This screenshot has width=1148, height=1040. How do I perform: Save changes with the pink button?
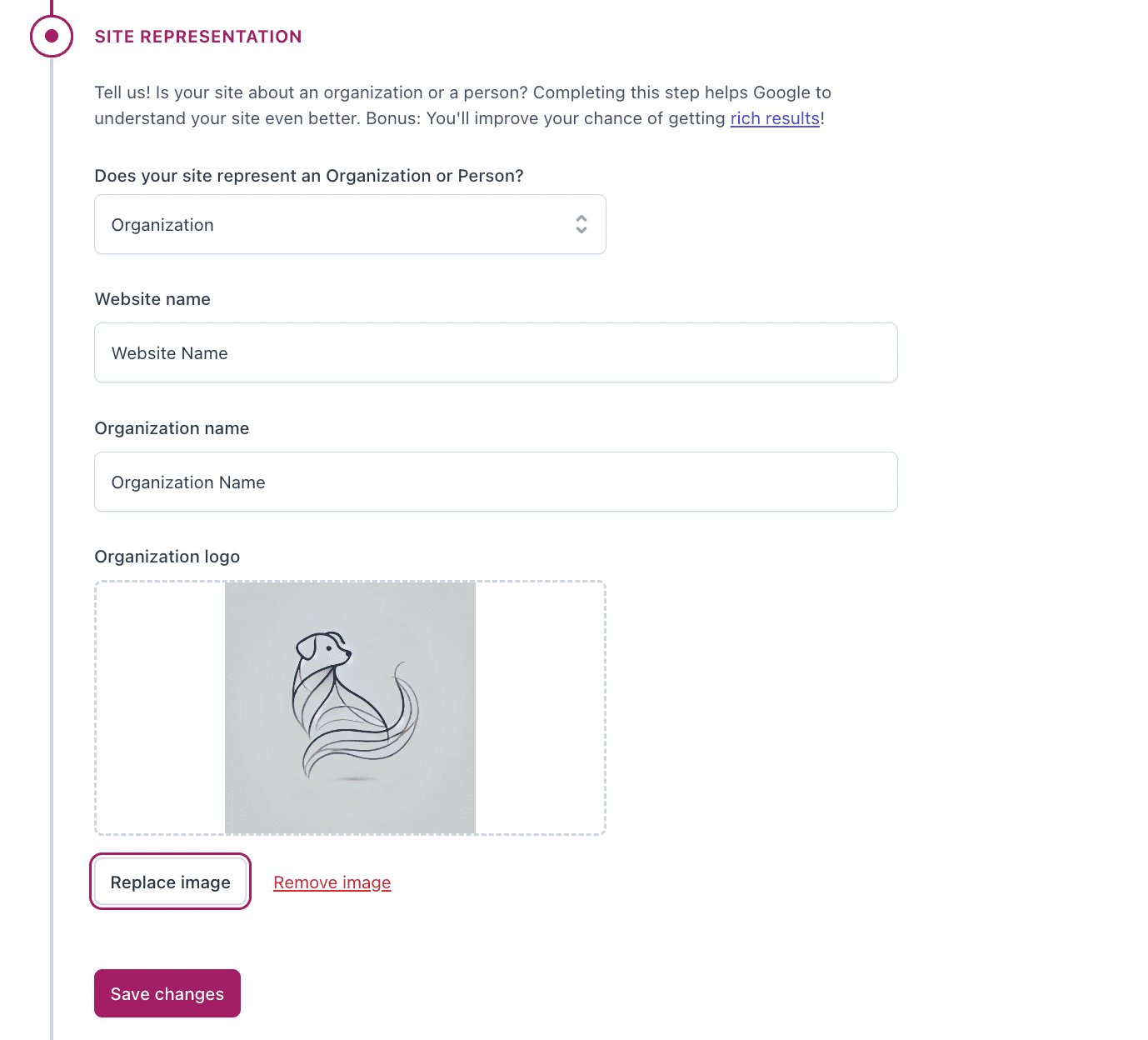[x=167, y=992]
